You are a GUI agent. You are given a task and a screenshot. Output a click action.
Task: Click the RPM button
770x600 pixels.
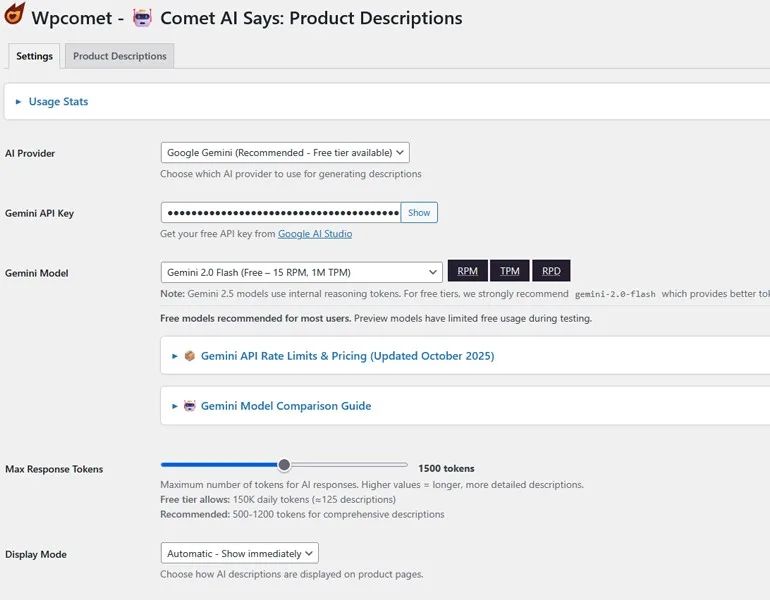(467, 271)
